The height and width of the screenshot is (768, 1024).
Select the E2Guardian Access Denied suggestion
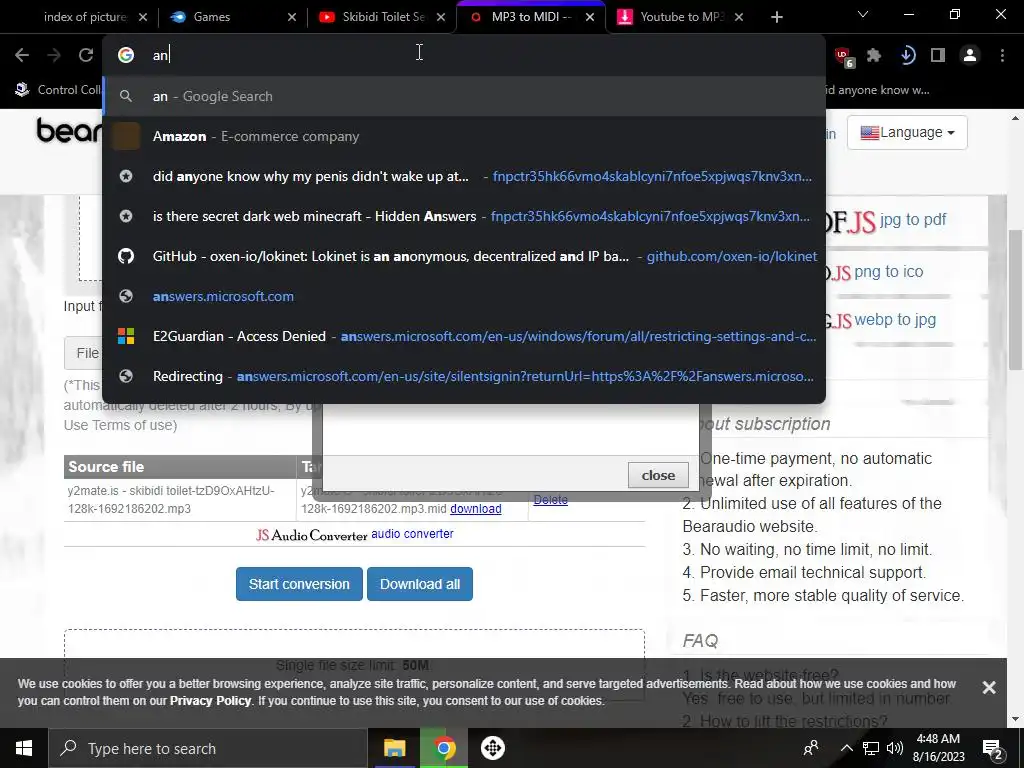point(464,336)
